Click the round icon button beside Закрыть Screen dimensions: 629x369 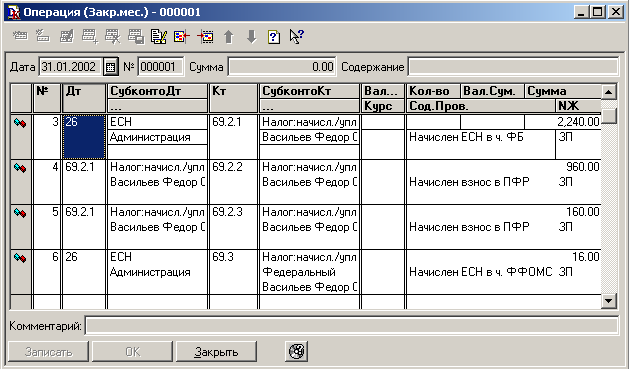(x=297, y=351)
